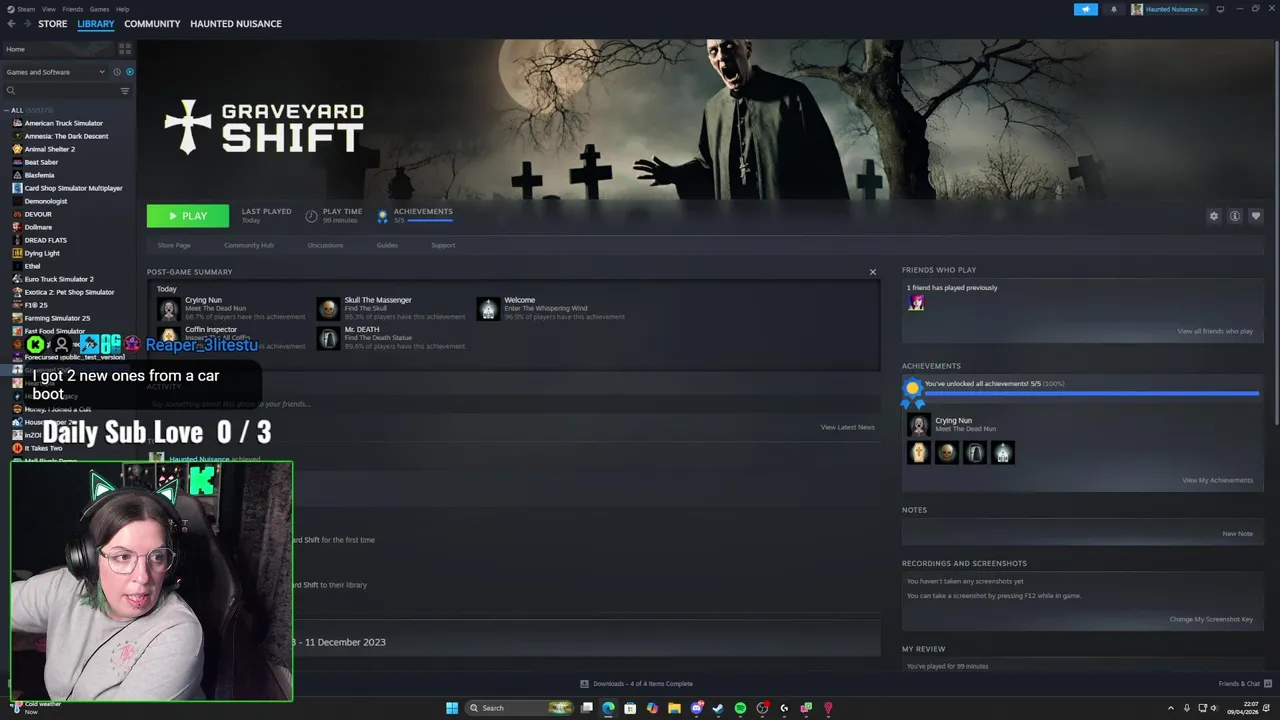
Task: Open the friend avatar under Friends Who Play
Action: (916, 303)
